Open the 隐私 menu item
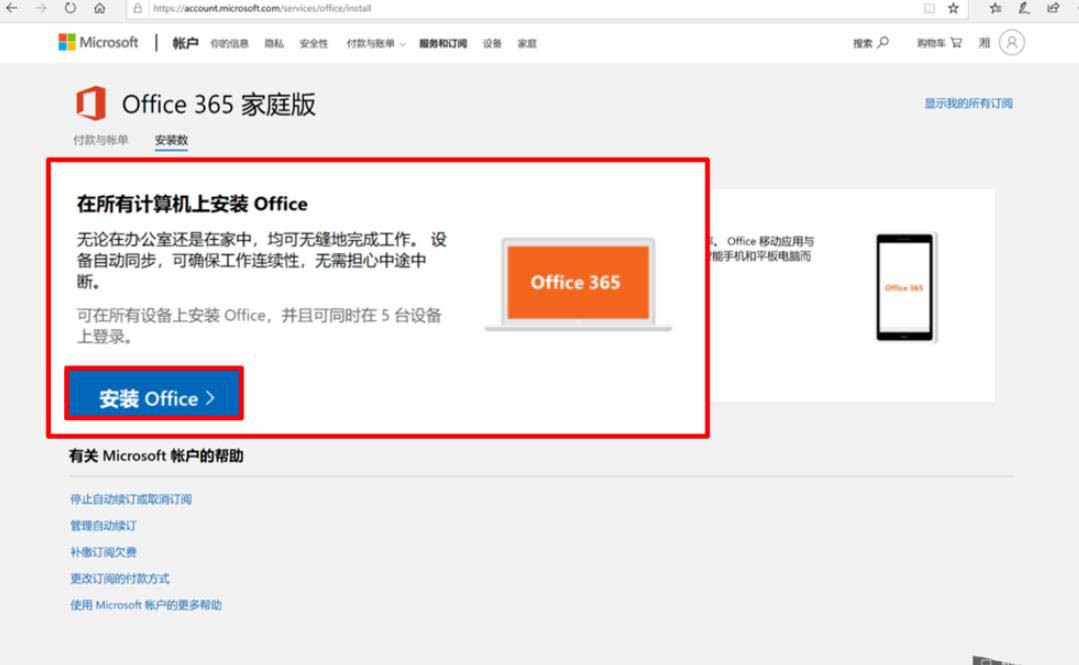The width and height of the screenshot is (1079, 665). [x=274, y=43]
